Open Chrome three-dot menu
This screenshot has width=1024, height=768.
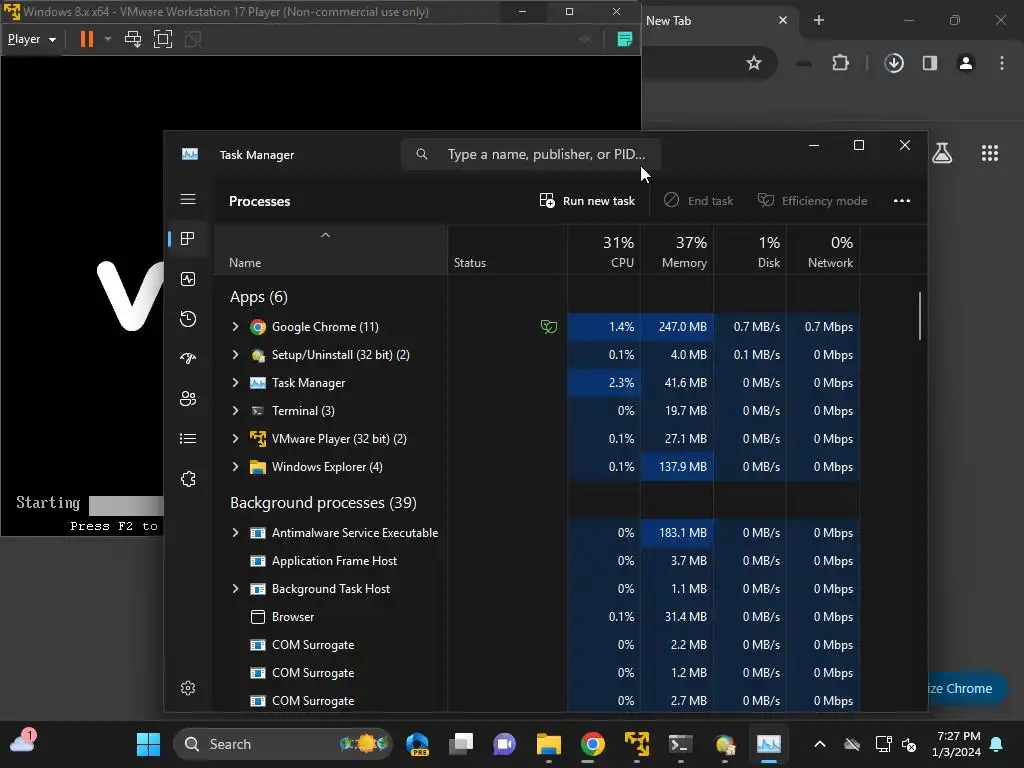[1002, 63]
